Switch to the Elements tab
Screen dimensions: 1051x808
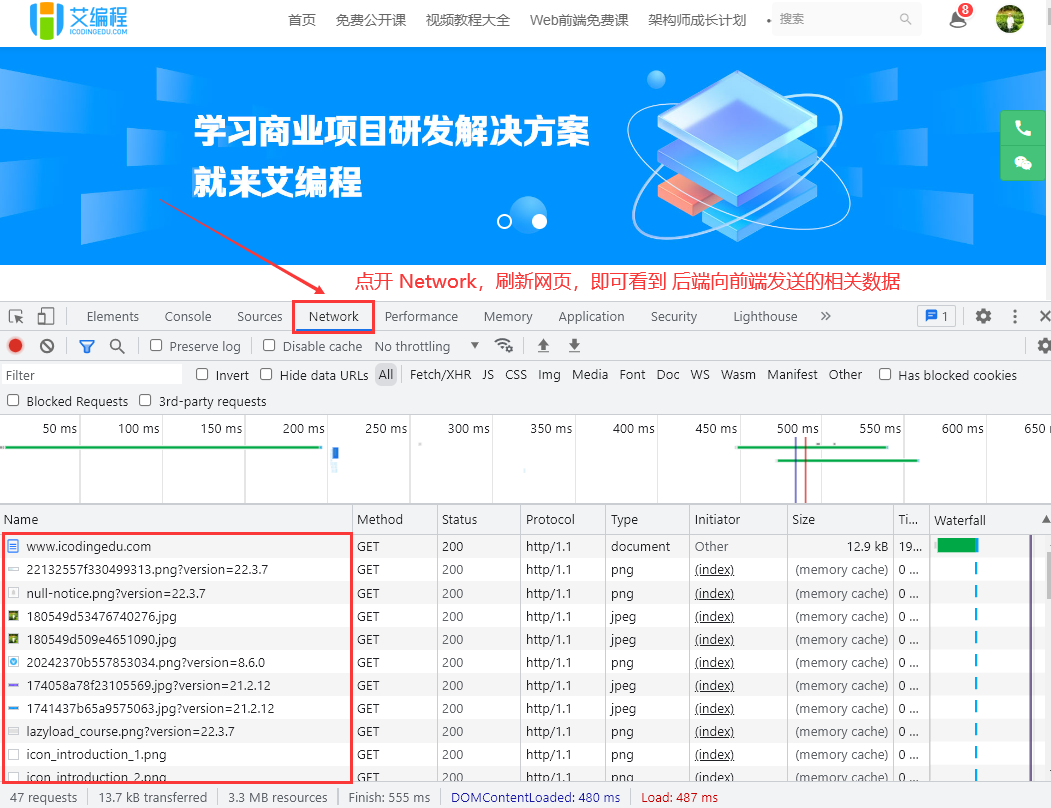(x=113, y=316)
